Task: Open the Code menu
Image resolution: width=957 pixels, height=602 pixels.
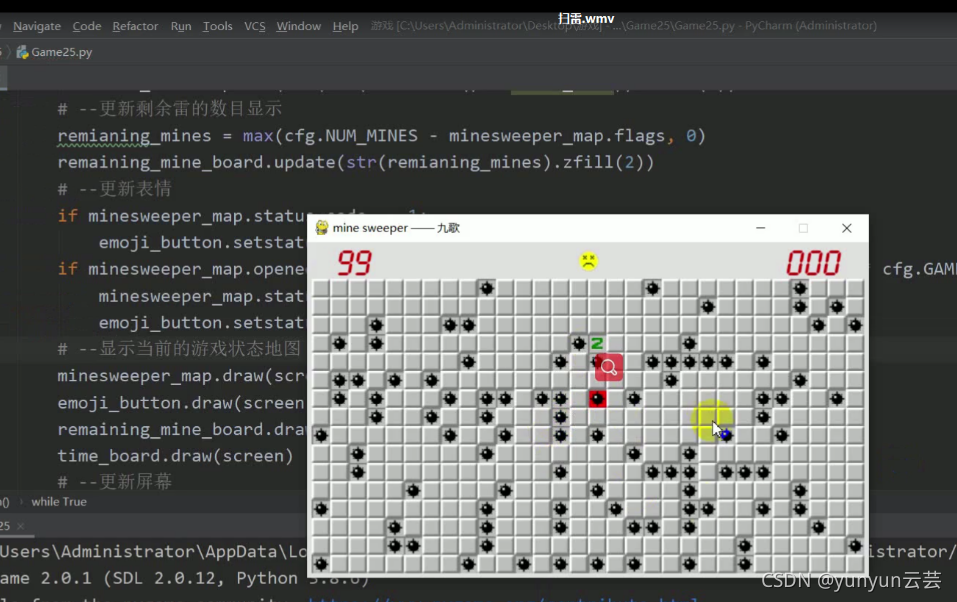Action: (87, 26)
